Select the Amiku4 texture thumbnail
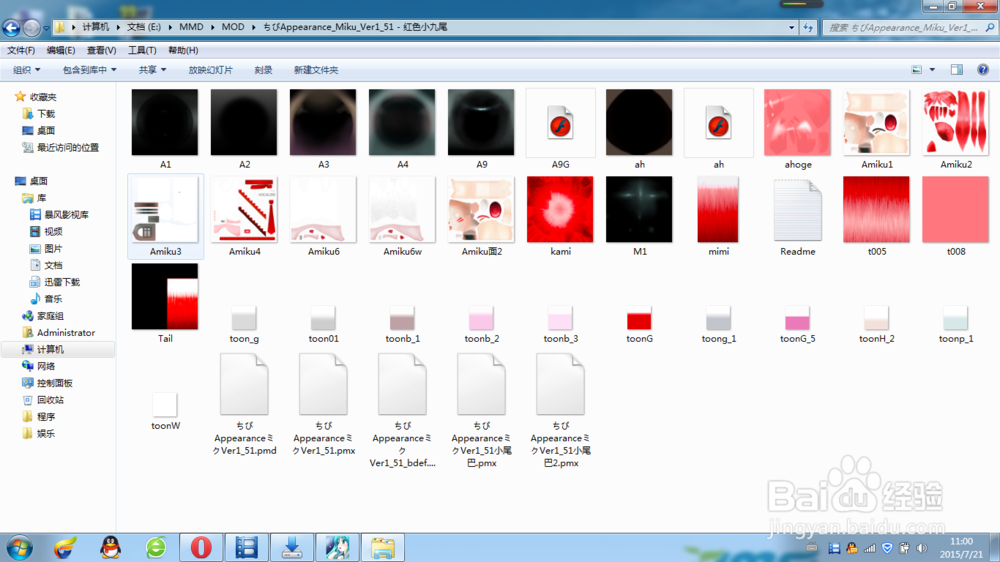 [x=244, y=210]
